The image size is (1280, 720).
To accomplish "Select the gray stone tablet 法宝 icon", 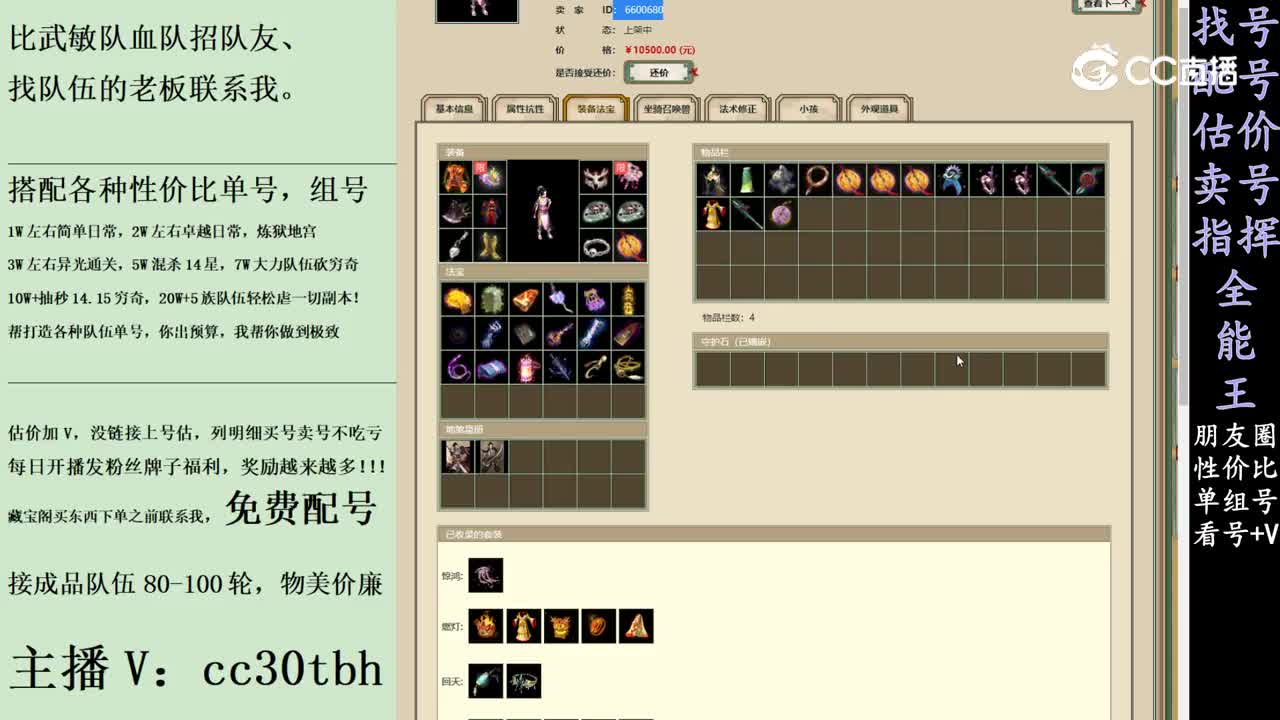I will pos(526,332).
